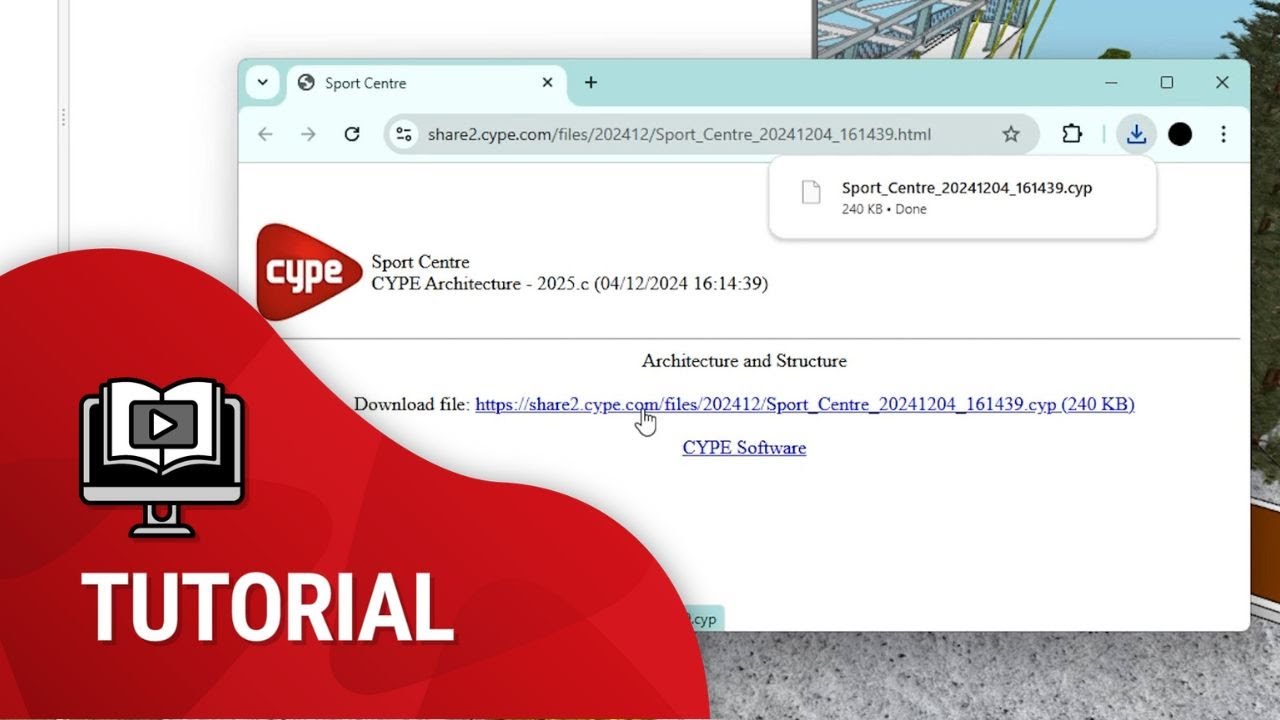Open the Downloads icon in the toolbar
Image resolution: width=1280 pixels, height=720 pixels.
[1136, 133]
